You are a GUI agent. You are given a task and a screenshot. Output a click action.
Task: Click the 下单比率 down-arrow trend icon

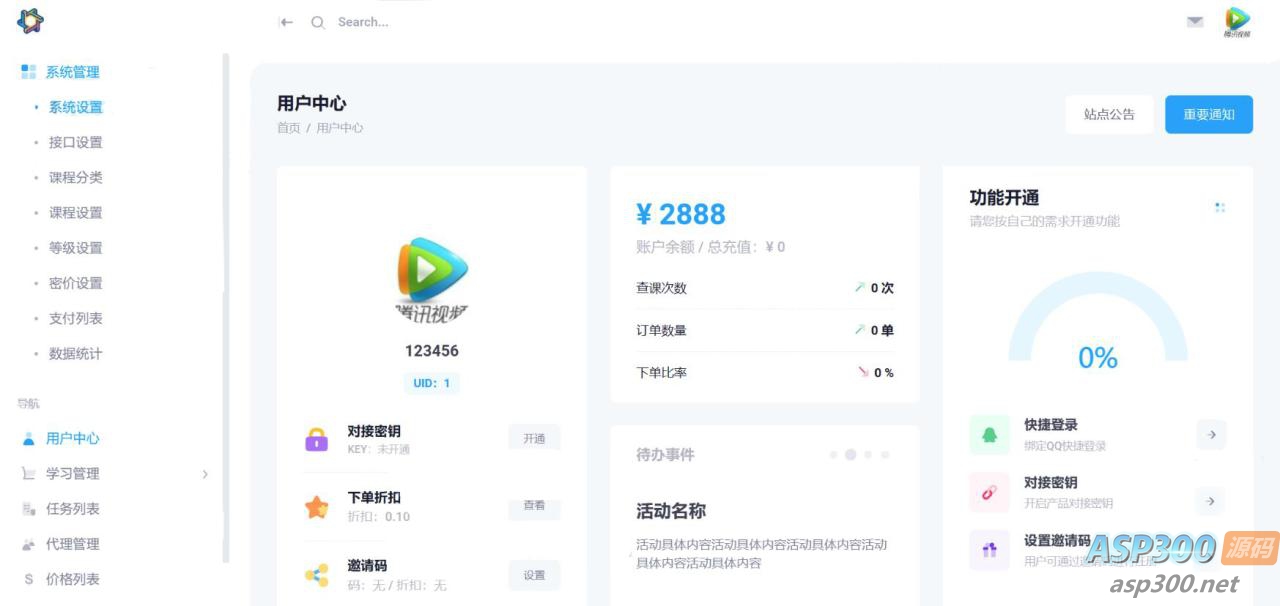coord(863,372)
